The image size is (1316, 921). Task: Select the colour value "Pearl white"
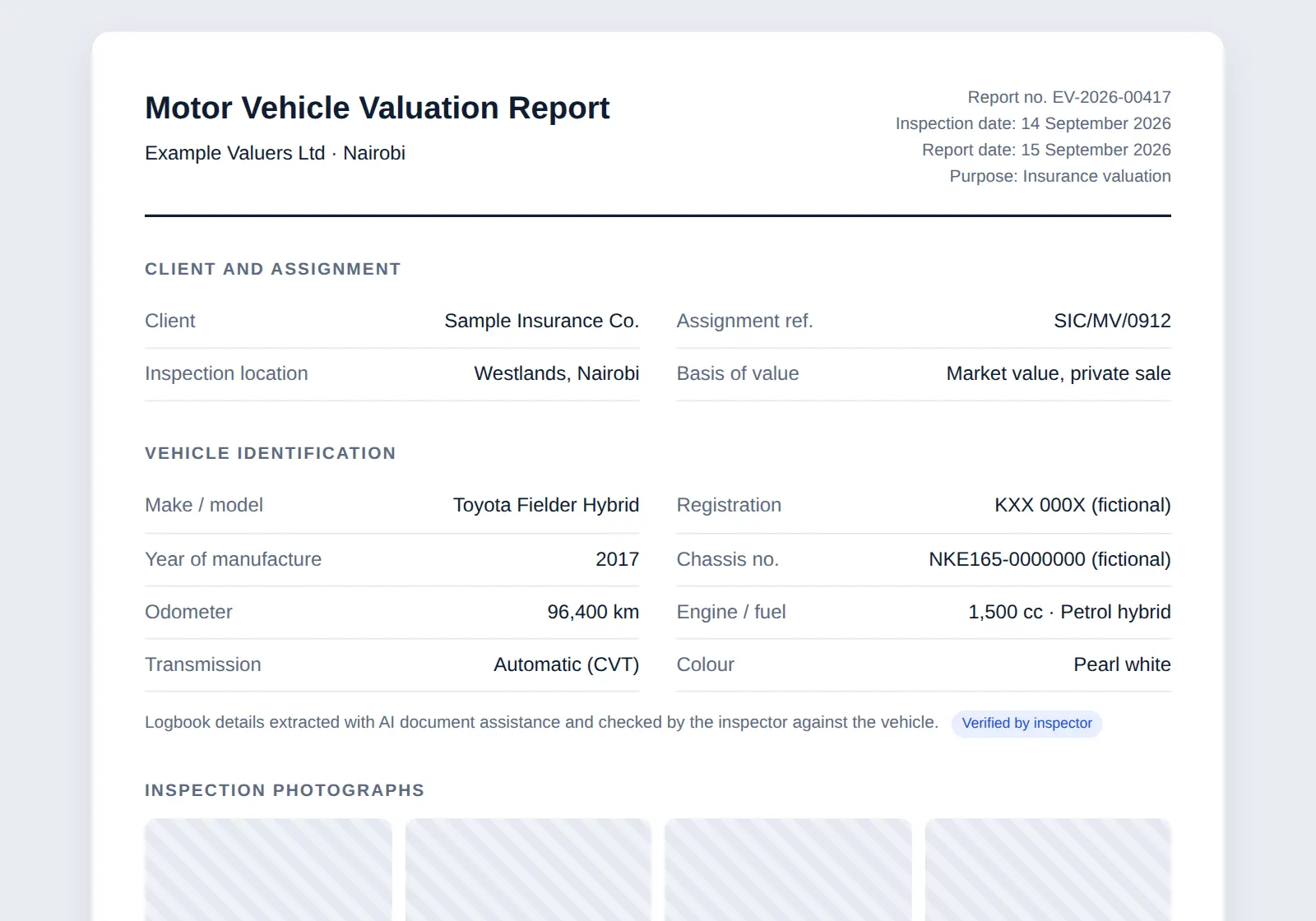(x=1122, y=664)
